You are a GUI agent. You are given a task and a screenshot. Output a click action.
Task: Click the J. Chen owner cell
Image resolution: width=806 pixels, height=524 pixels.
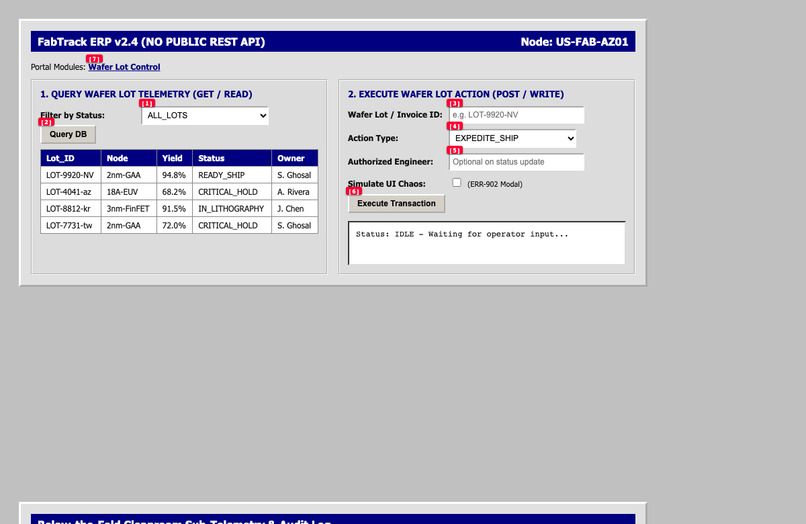(295, 208)
